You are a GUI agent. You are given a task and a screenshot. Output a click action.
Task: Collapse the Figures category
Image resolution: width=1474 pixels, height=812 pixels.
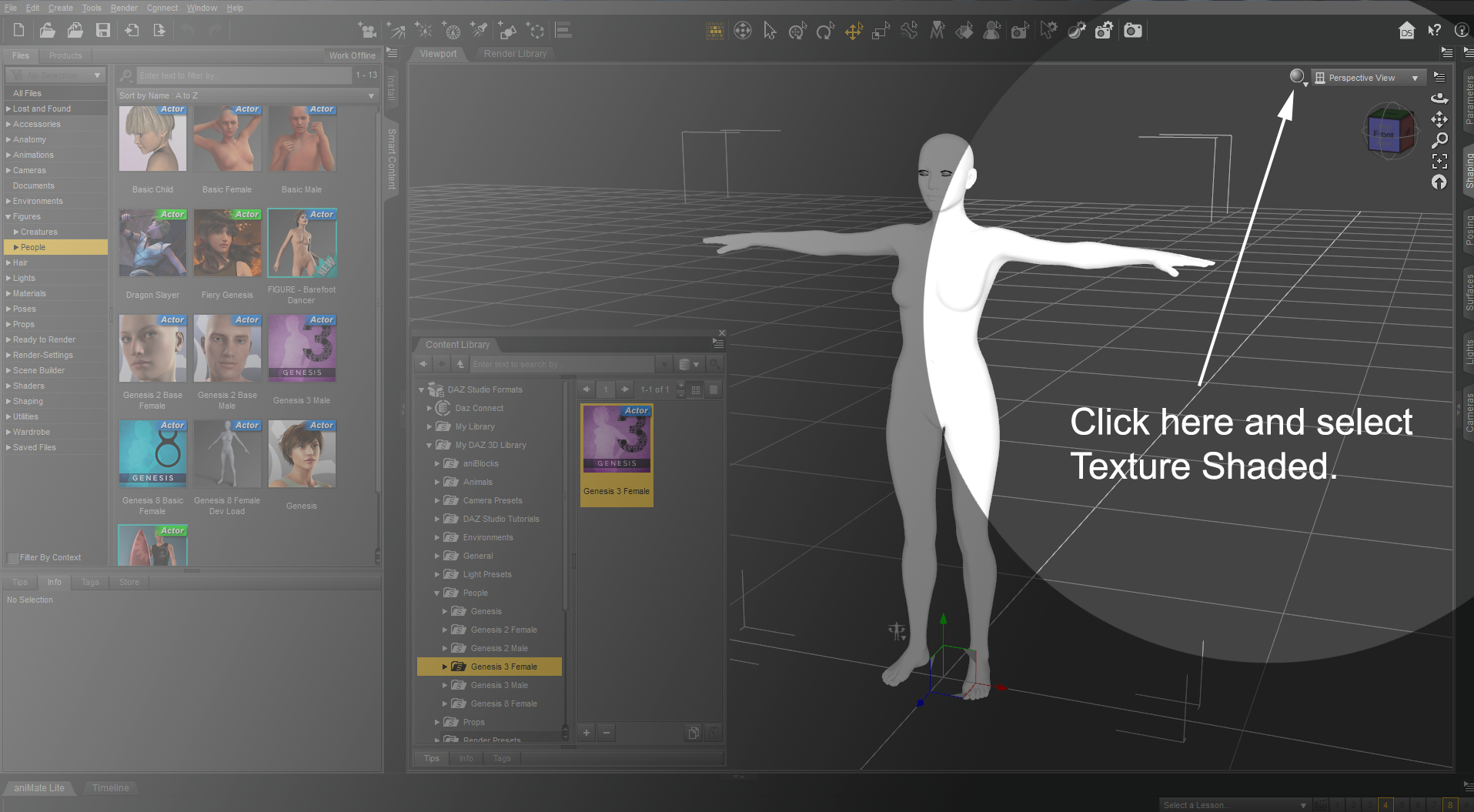click(8, 216)
